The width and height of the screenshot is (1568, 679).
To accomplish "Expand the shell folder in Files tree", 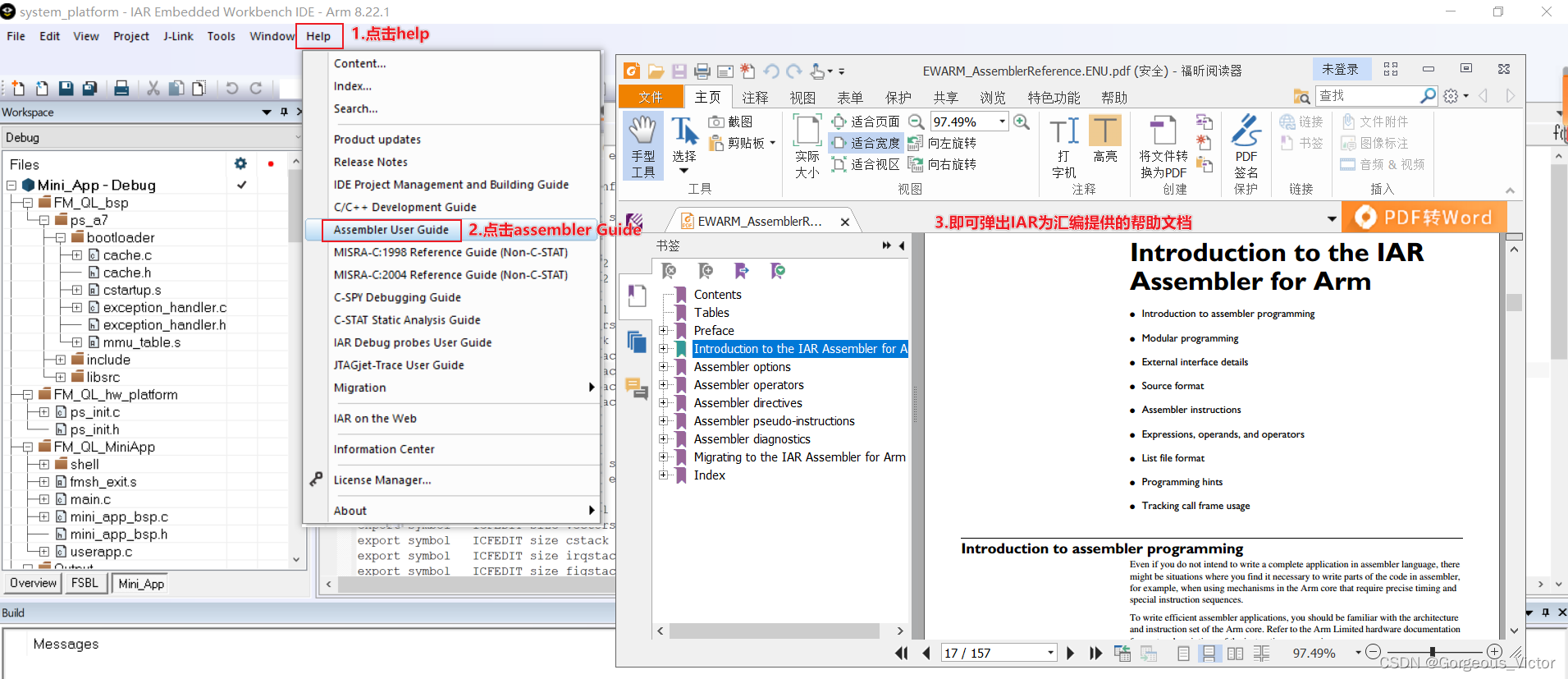I will 44,464.
